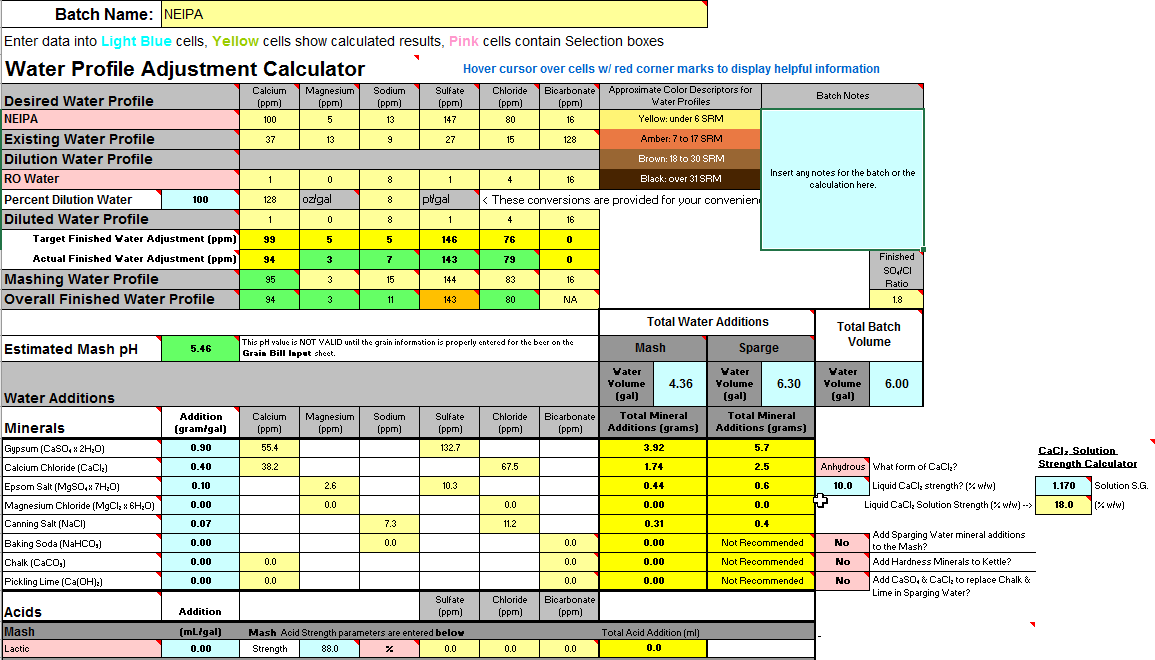Click the Estimated Mash pH value 5.46
Viewport: 1155px width, 660px height.
(x=200, y=349)
